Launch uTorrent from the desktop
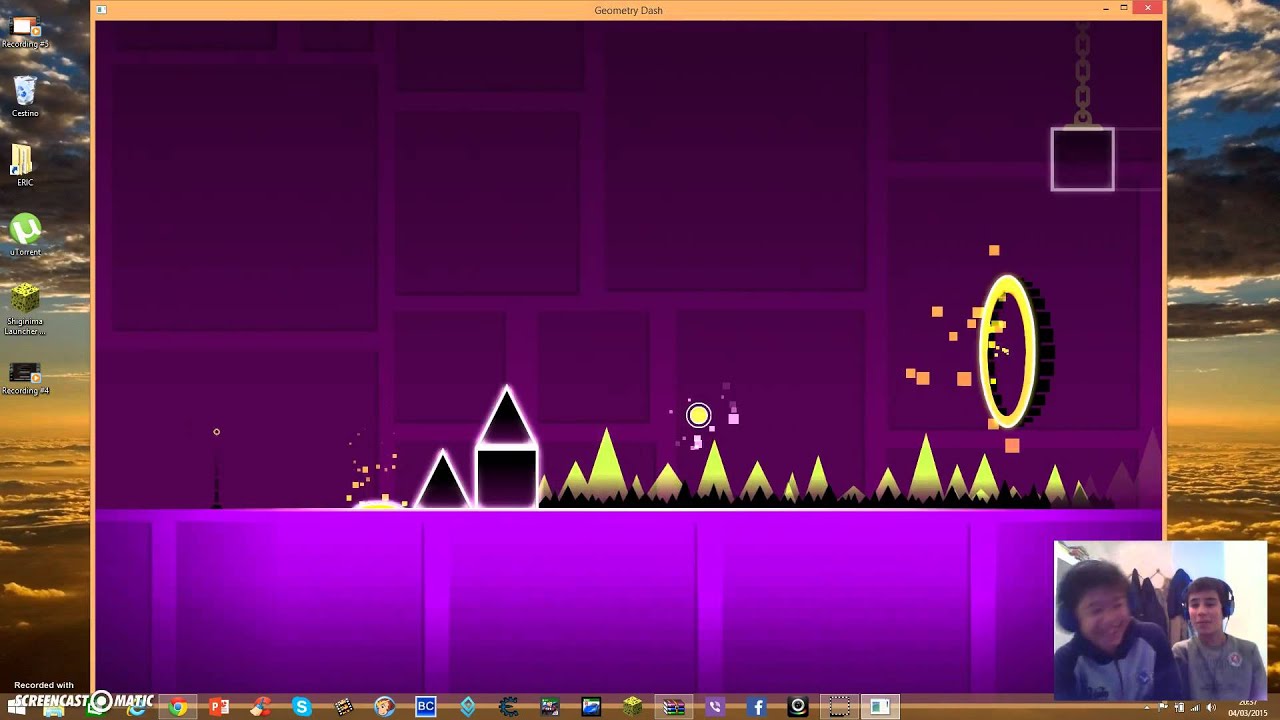 [x=25, y=235]
